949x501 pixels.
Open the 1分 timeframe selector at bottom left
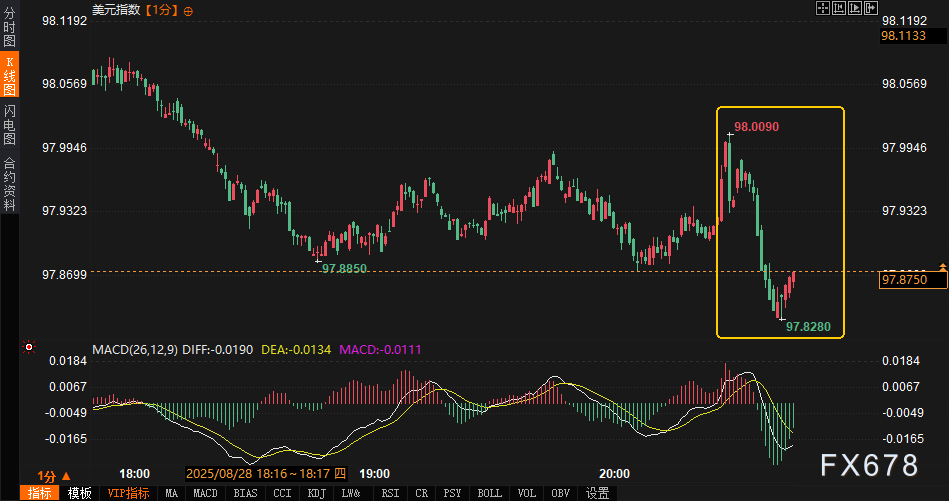[53, 475]
